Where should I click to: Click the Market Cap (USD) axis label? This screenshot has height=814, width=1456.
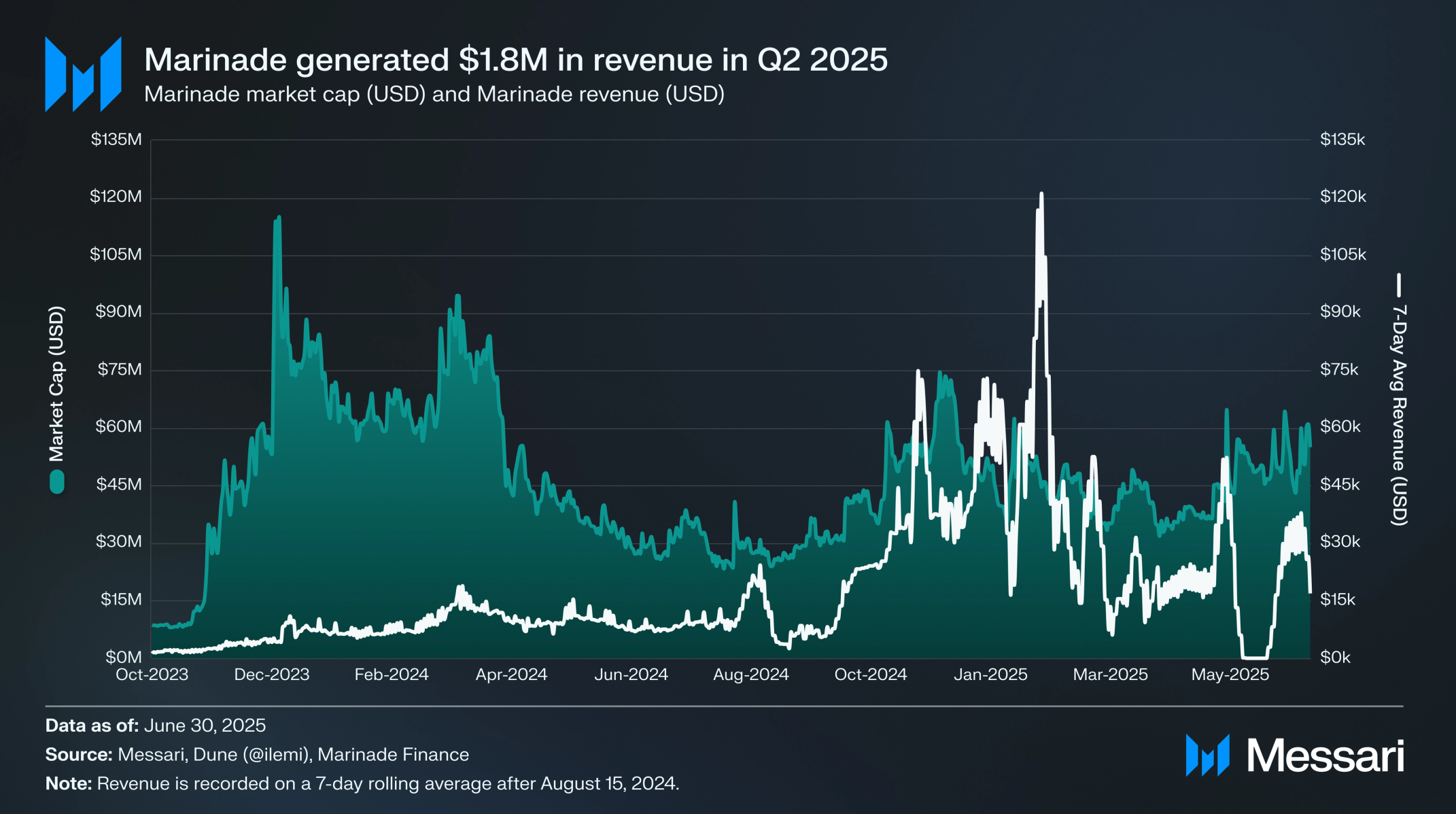[x=56, y=384]
